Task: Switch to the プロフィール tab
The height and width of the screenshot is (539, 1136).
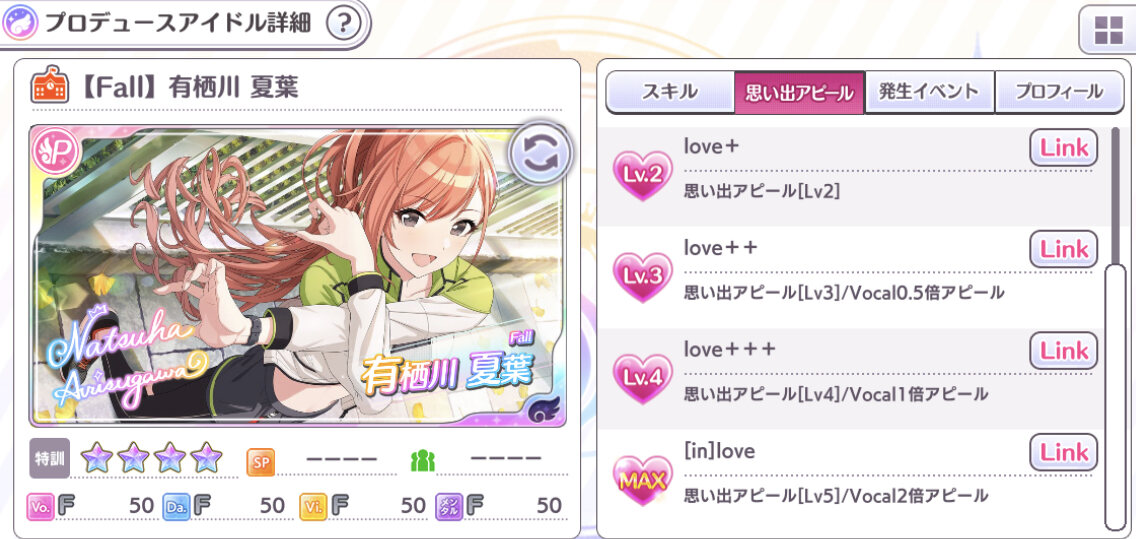Action: pyautogui.click(x=1059, y=92)
